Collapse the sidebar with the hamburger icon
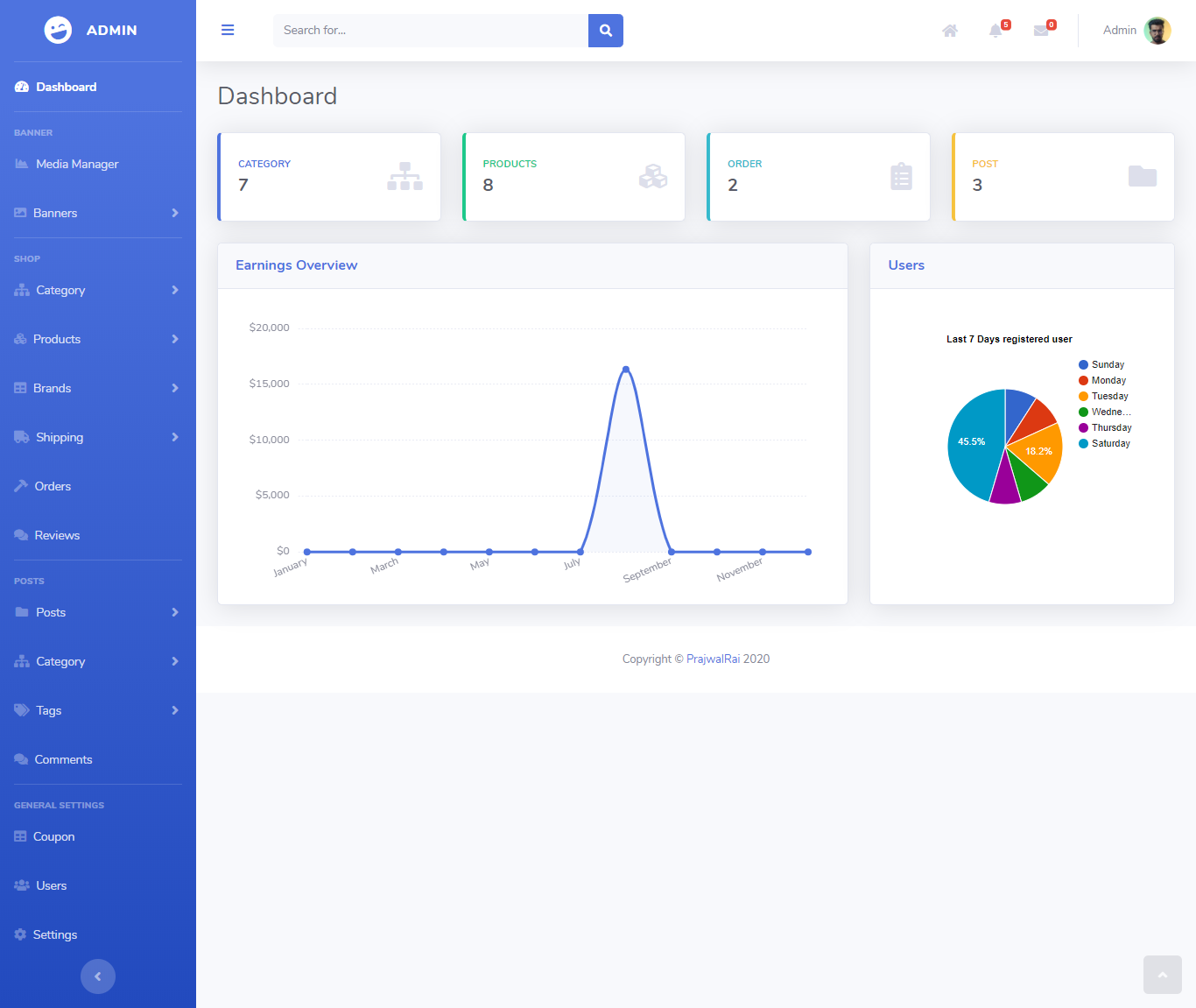 click(x=228, y=30)
